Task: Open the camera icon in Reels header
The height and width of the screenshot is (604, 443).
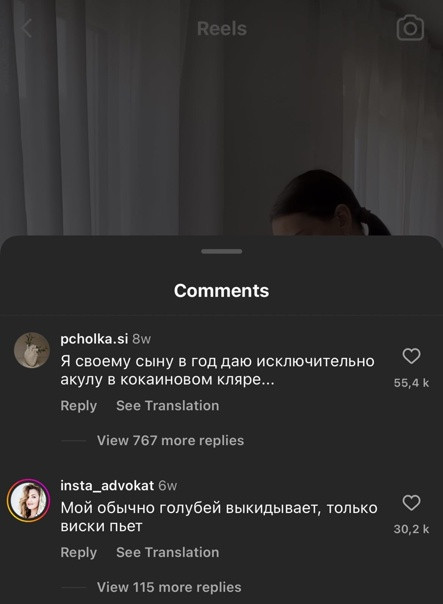Action: 410,28
